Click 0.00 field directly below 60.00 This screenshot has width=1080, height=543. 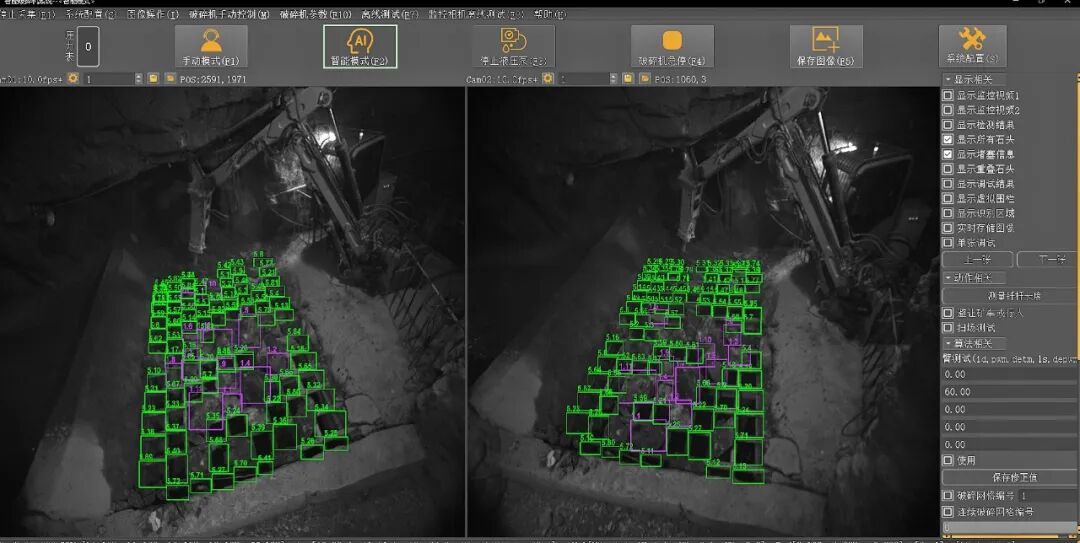(x=1010, y=409)
